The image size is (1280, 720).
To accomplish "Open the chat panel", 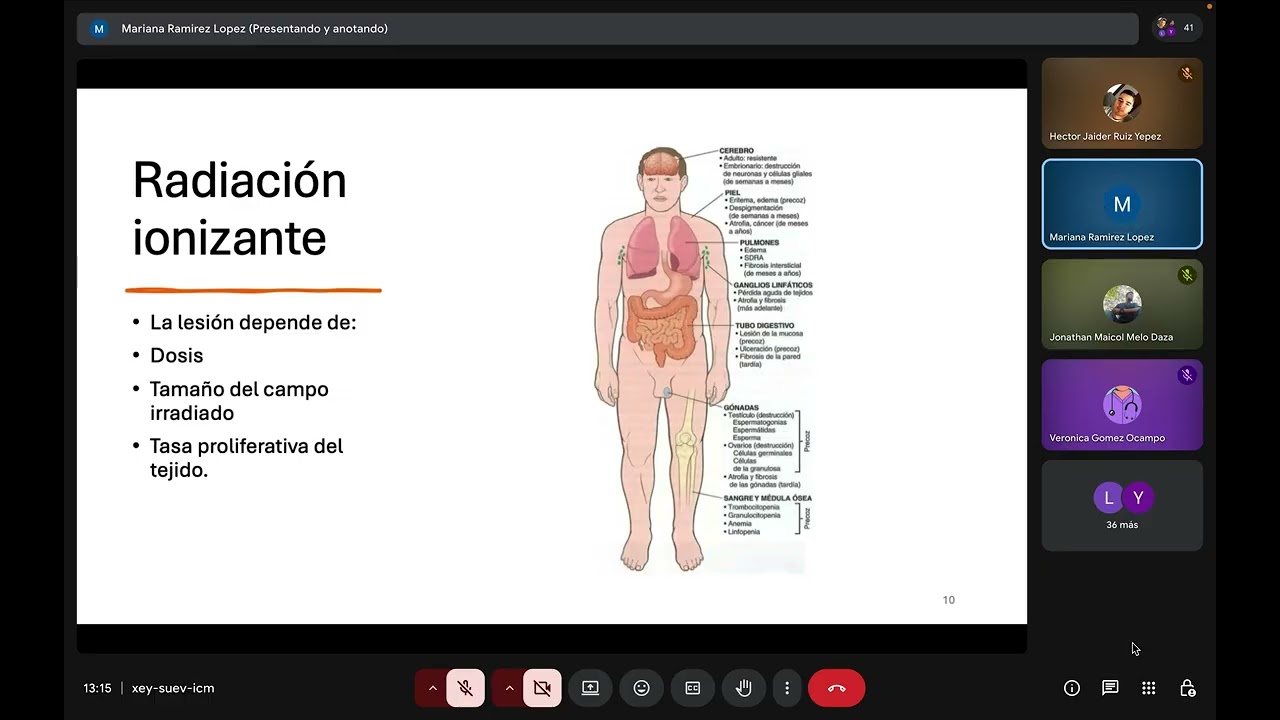I will coord(1110,688).
